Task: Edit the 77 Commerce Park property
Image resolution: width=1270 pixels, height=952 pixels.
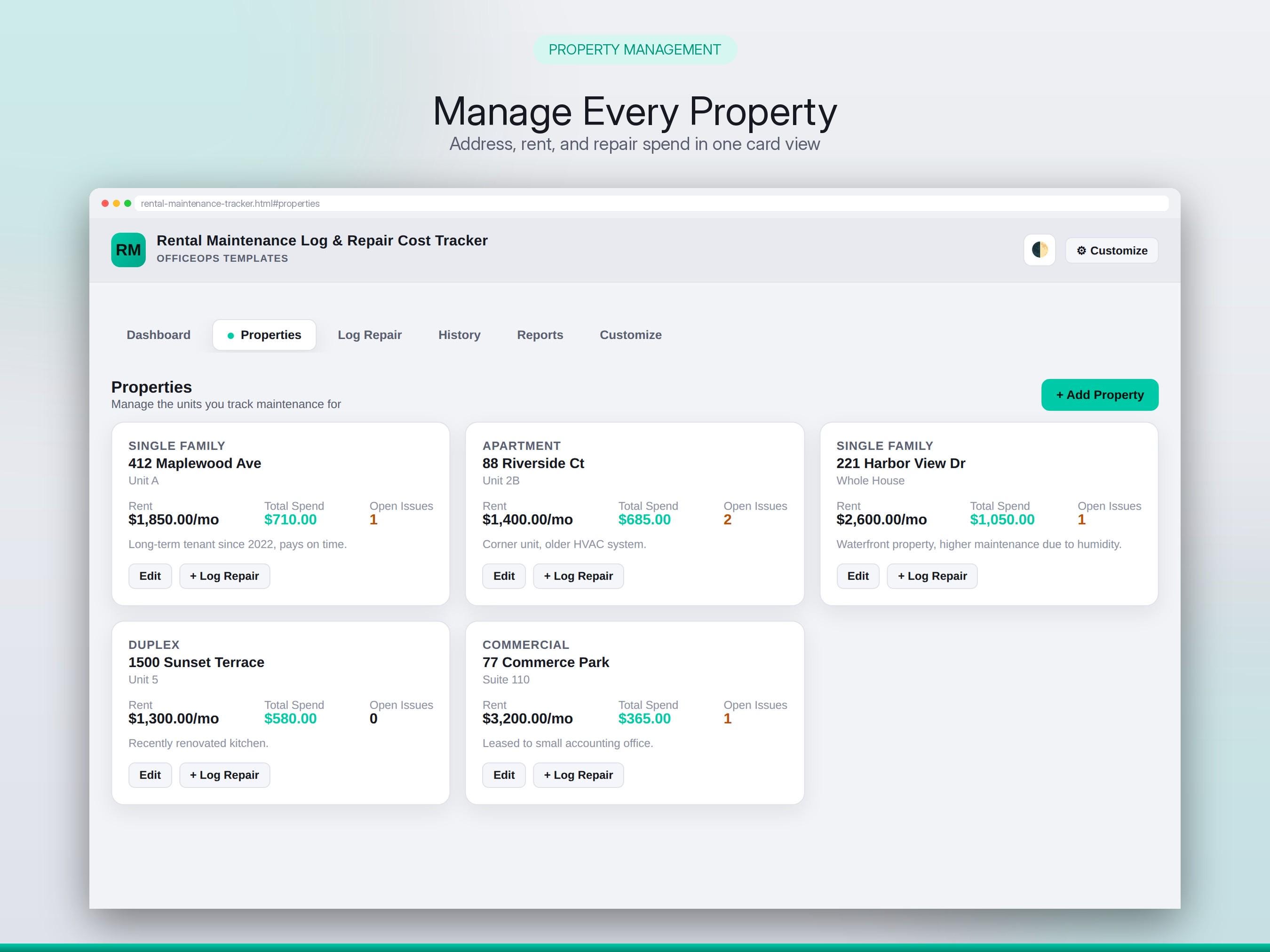Action: 503,775
